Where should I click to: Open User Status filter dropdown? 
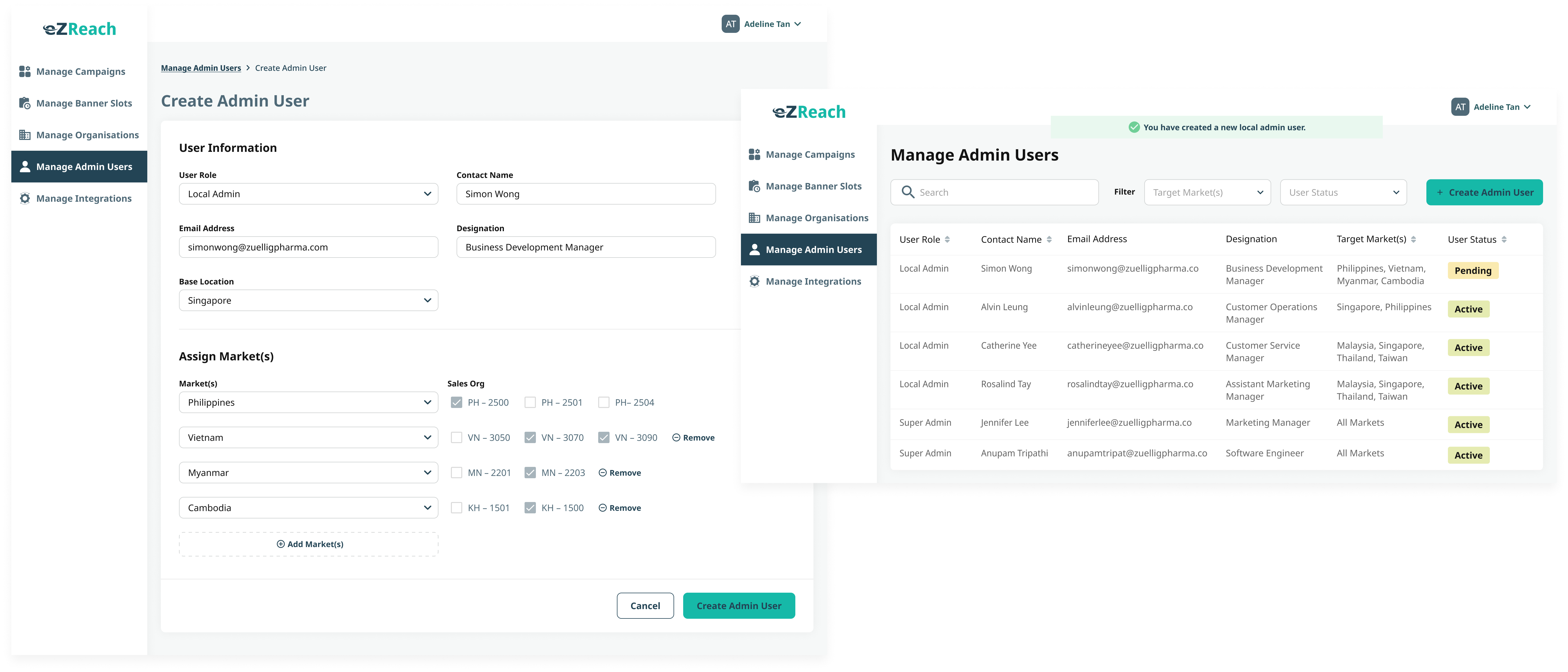click(x=1343, y=192)
